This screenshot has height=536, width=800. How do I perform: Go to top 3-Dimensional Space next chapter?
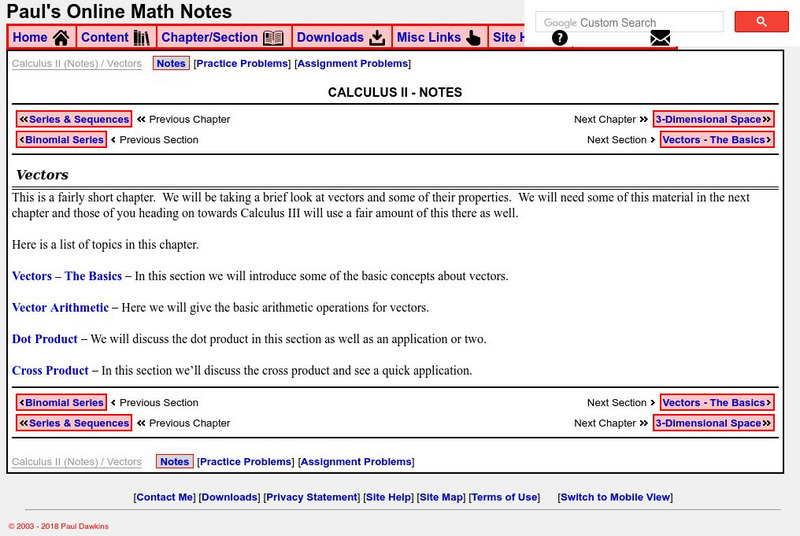713,119
